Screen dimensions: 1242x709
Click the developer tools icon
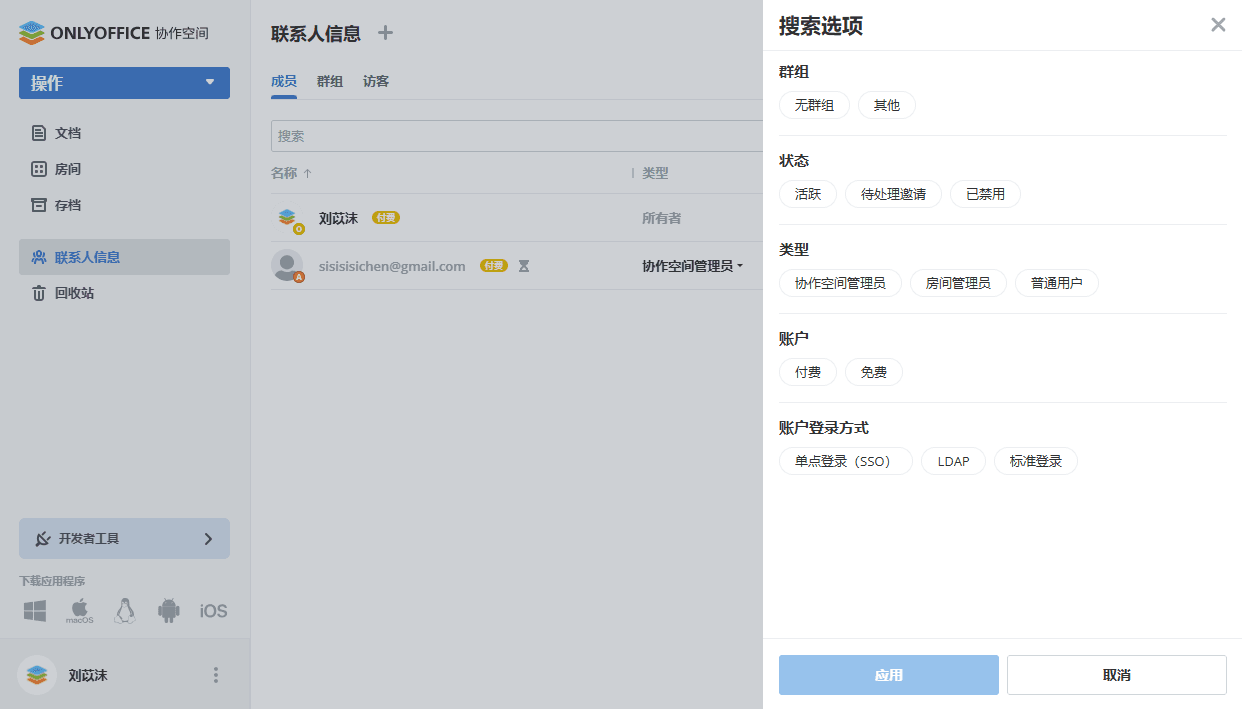click(x=43, y=538)
